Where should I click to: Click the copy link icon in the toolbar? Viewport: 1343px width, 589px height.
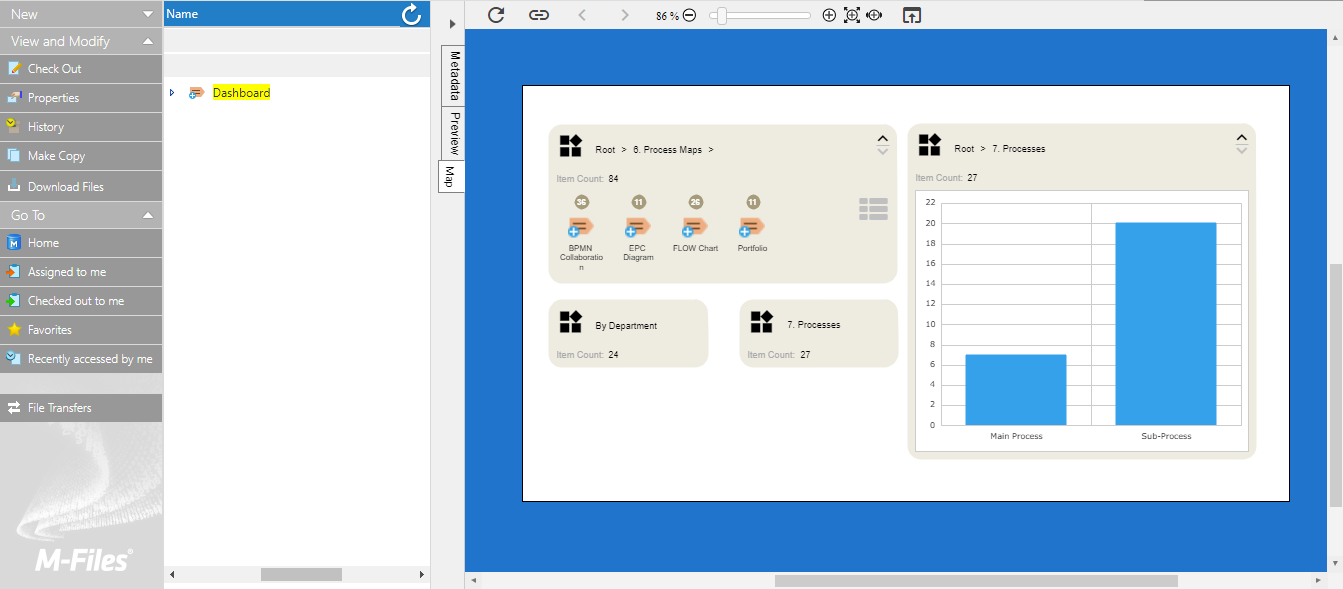click(x=539, y=15)
